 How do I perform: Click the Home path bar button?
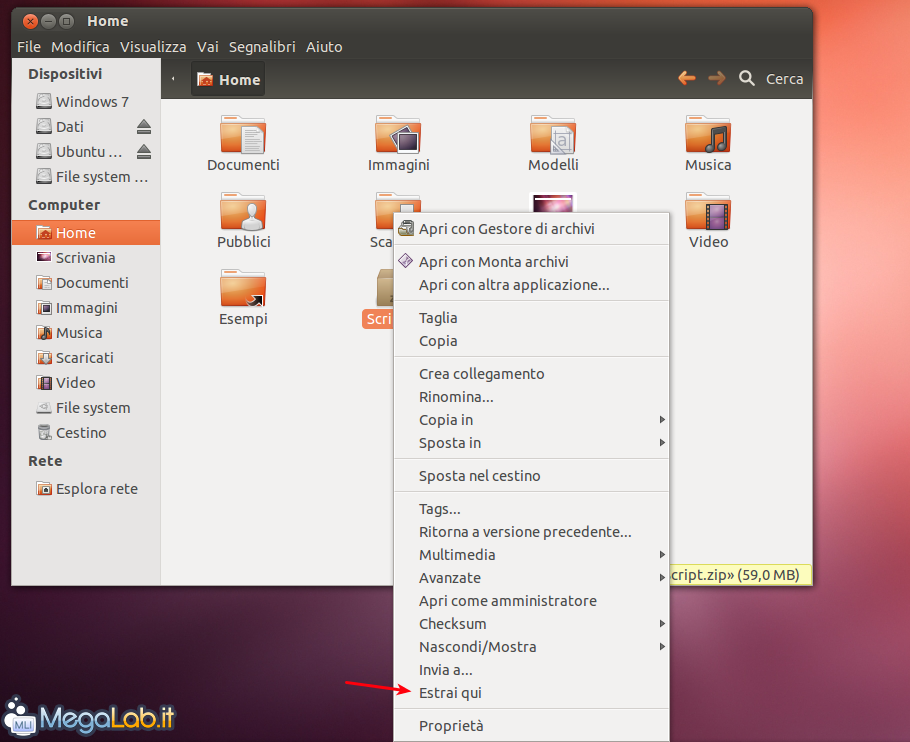click(x=228, y=79)
